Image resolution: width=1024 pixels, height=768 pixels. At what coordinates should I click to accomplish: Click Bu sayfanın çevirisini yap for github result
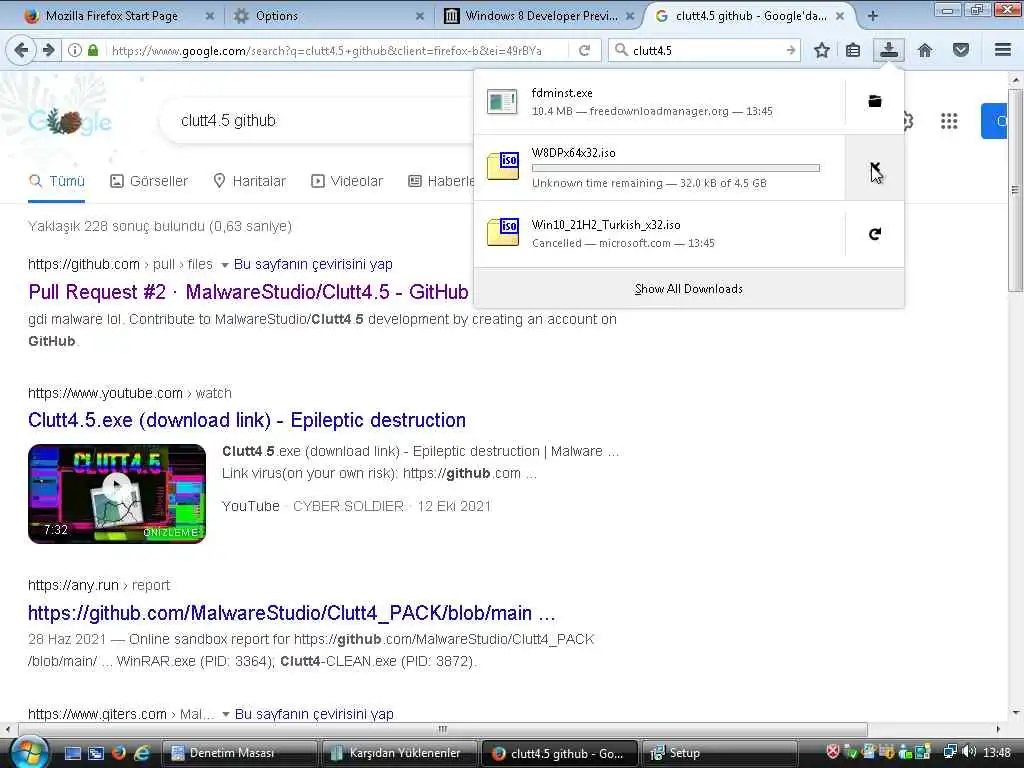[313, 264]
